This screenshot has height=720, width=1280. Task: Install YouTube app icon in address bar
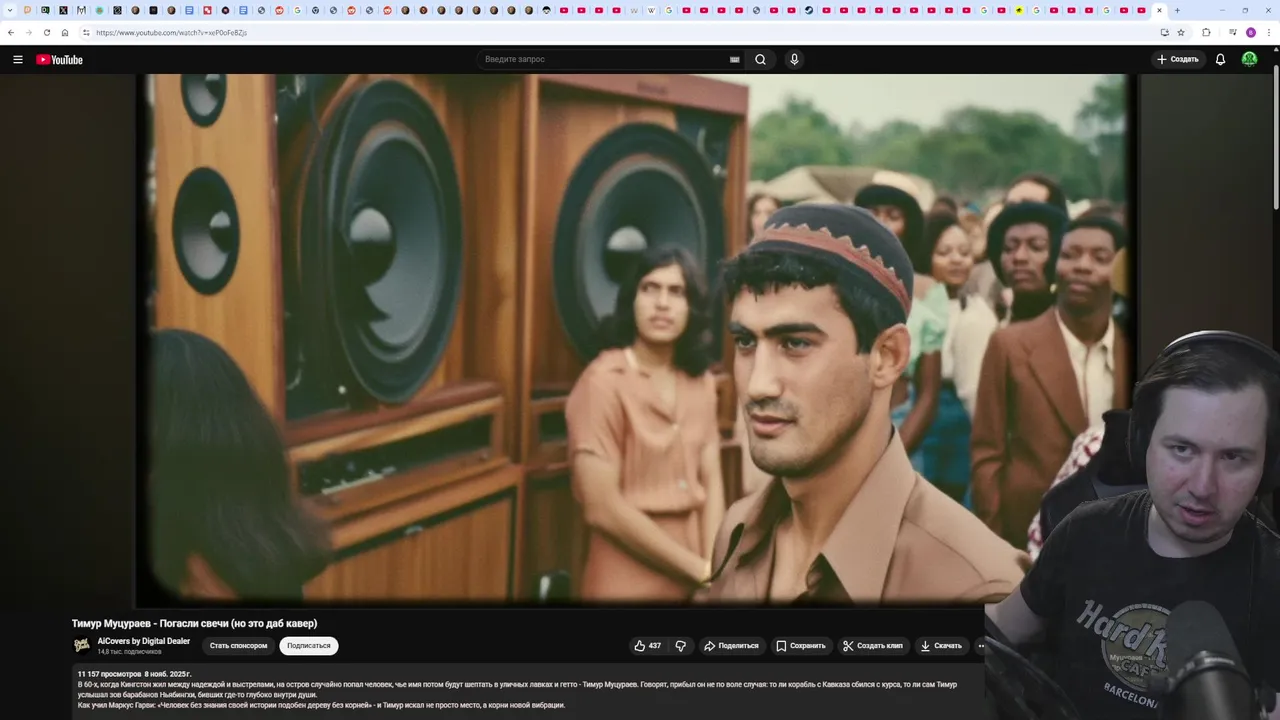[x=1164, y=32]
